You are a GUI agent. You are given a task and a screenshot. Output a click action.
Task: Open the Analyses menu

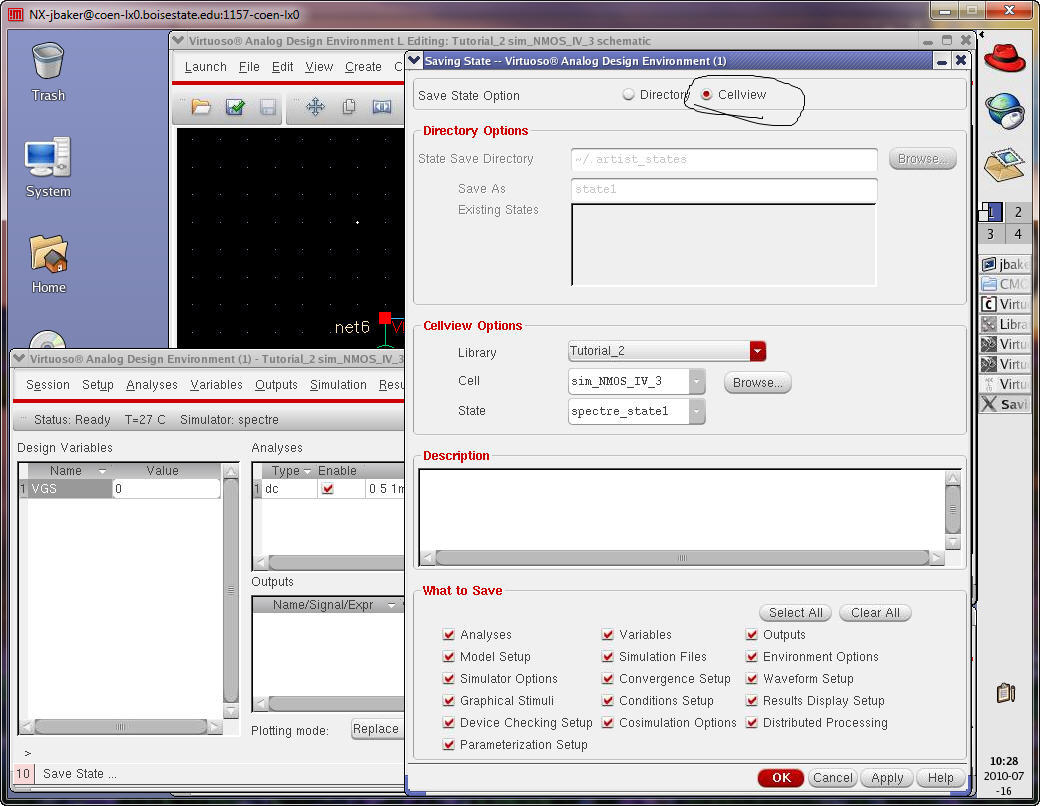pyautogui.click(x=151, y=385)
